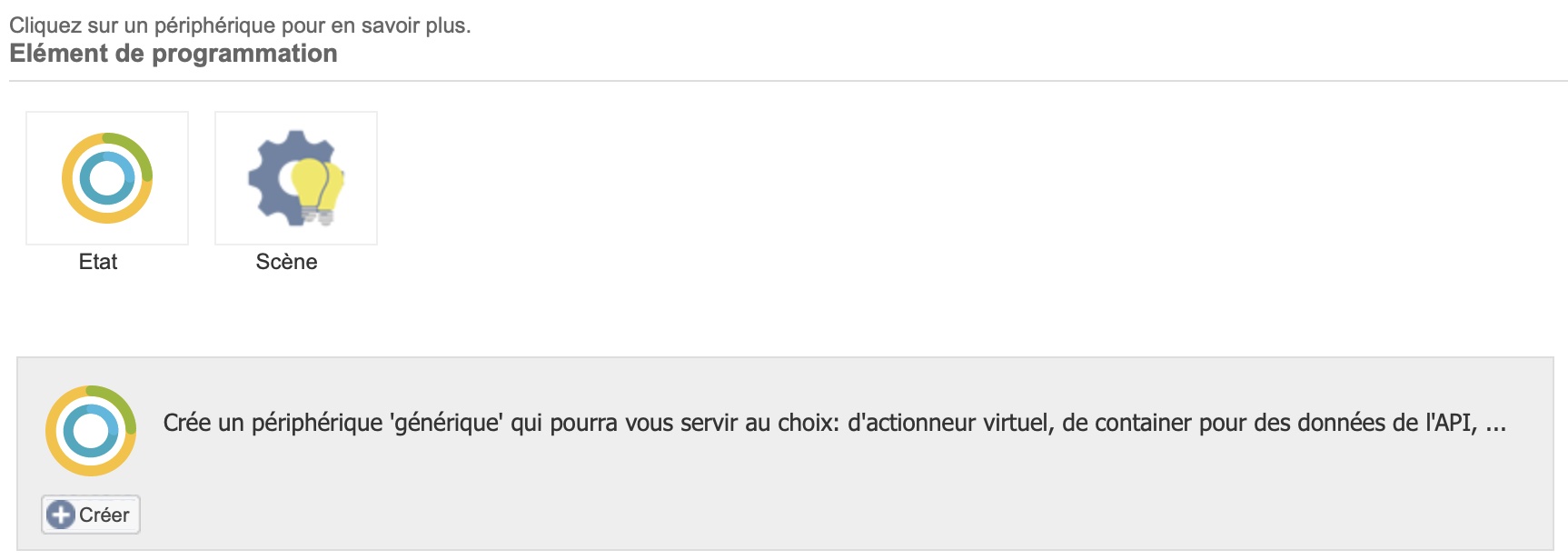1568x560 pixels.
Task: Select the Etat ring icon tile
Action: pyautogui.click(x=107, y=178)
